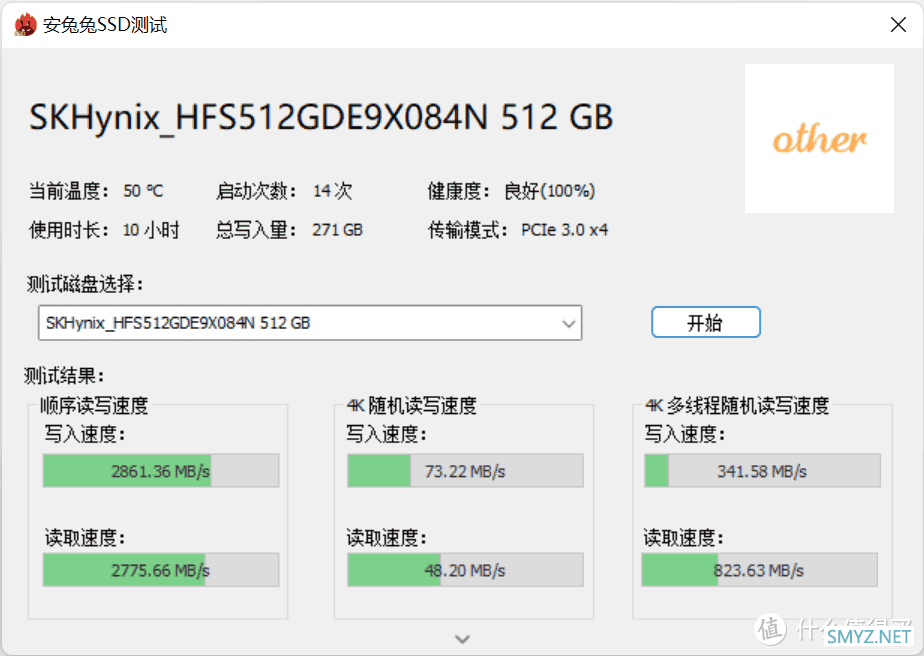This screenshot has width=924, height=656.
Task: Click the 当前温度 label
Action: click(69, 191)
